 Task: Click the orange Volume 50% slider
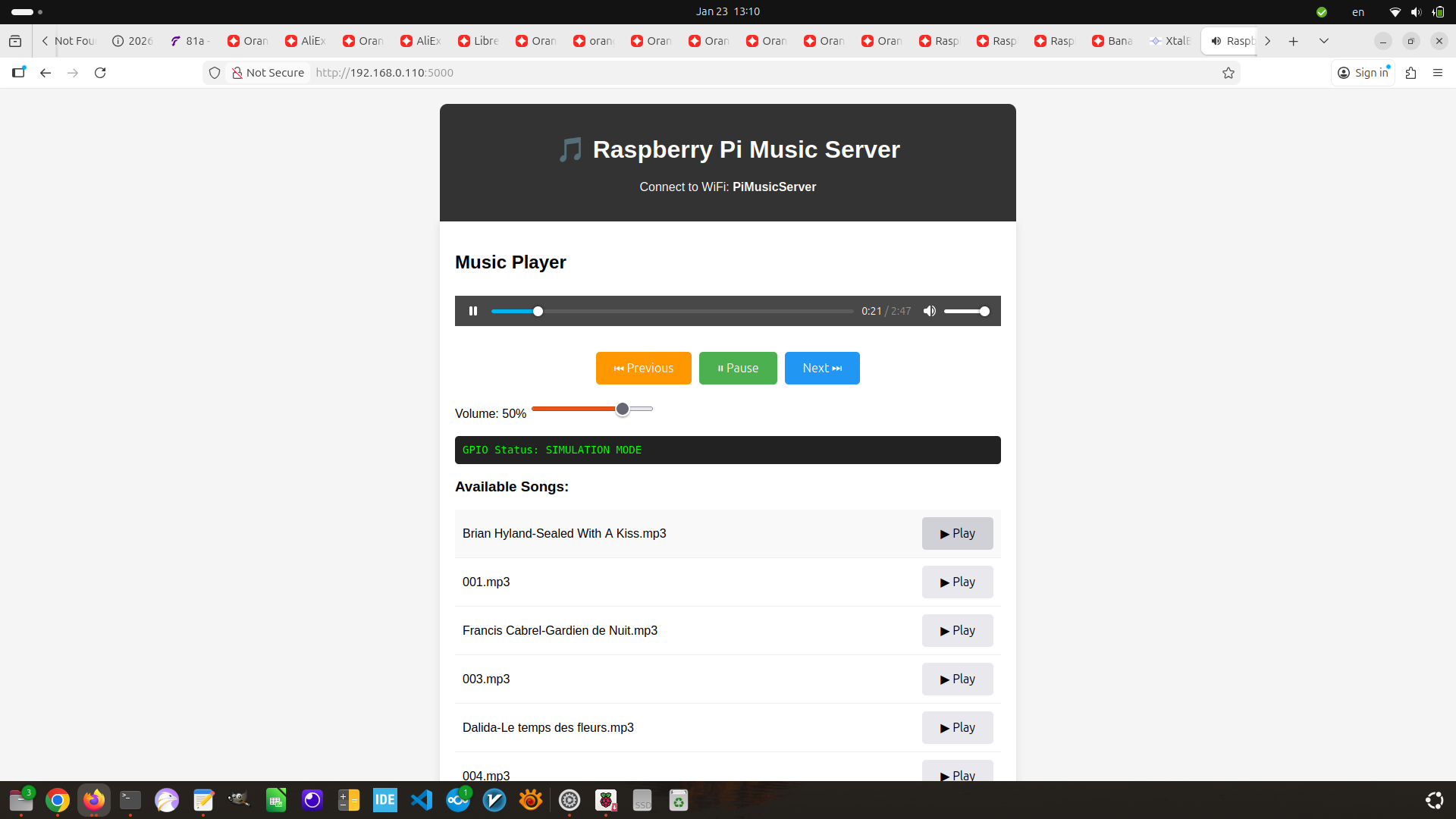[x=592, y=409]
